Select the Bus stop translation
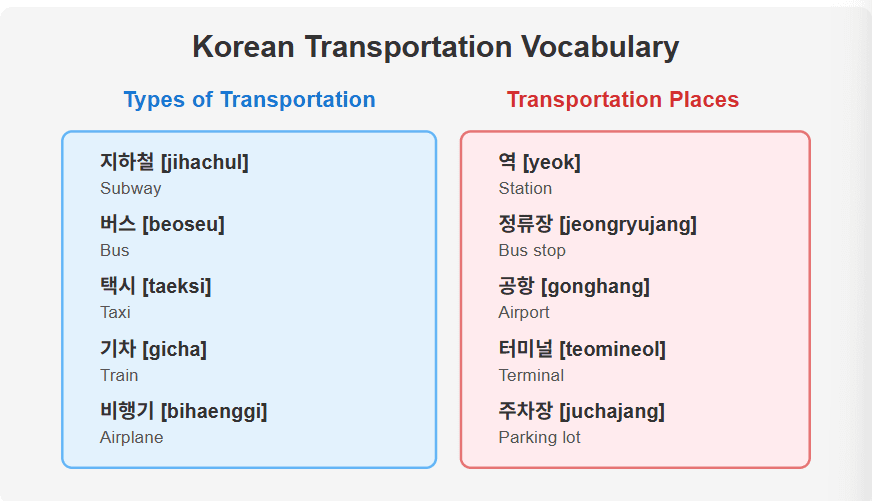Screen dimensions: 872x501 (x=532, y=251)
